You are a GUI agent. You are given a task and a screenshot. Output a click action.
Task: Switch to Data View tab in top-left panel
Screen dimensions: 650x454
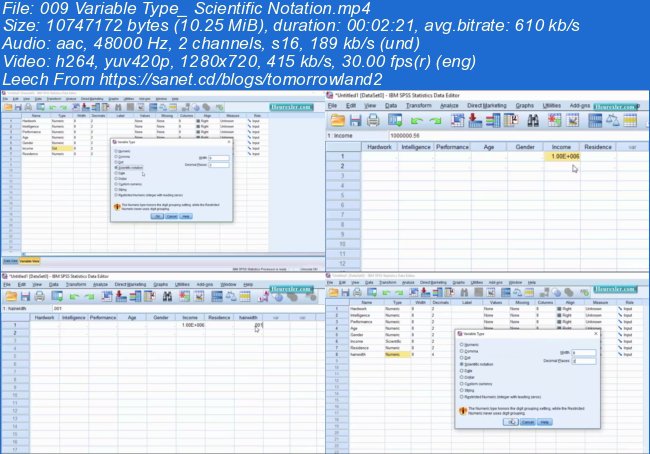point(10,261)
